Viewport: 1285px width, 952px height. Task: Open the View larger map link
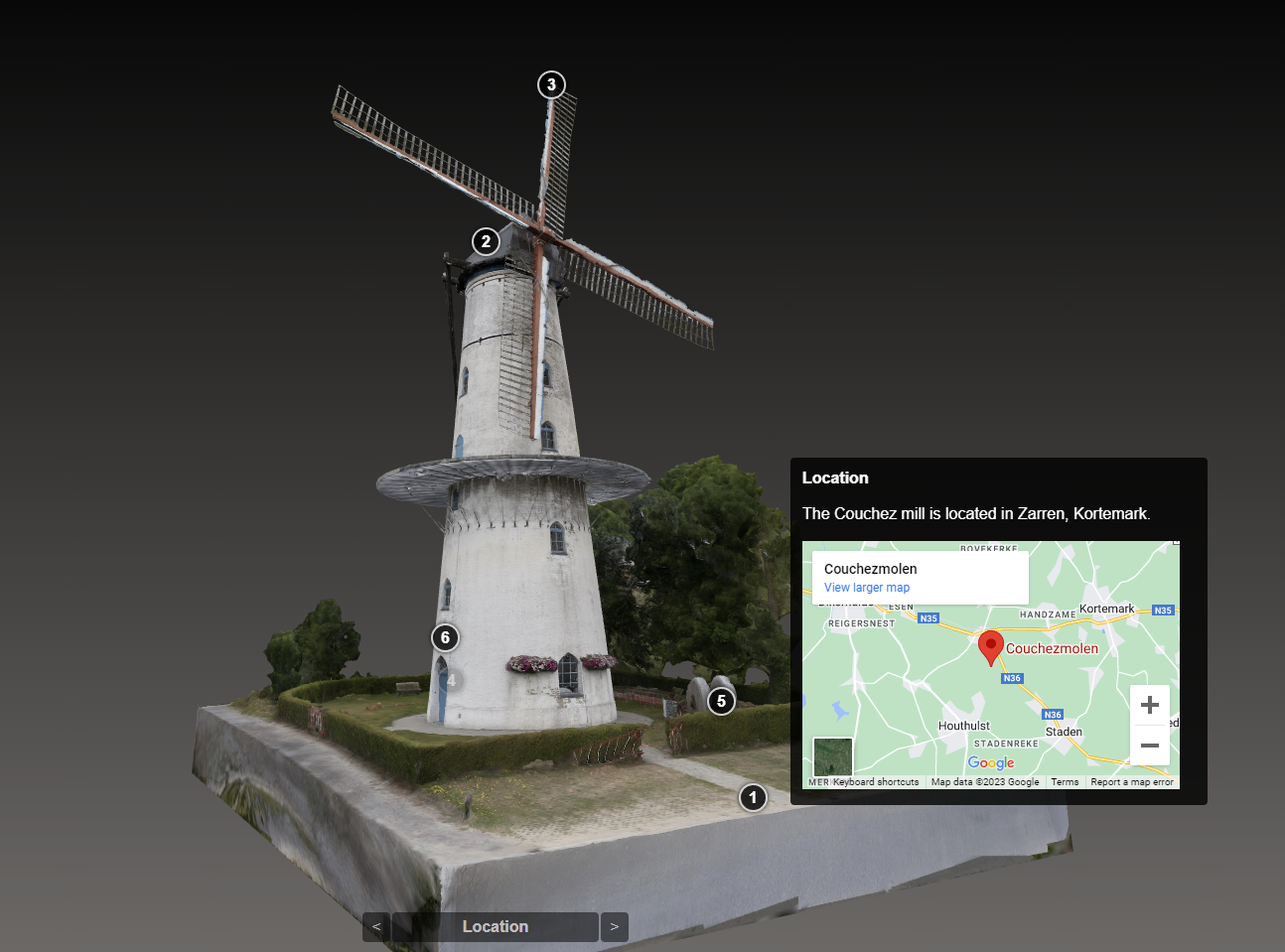pos(866,588)
